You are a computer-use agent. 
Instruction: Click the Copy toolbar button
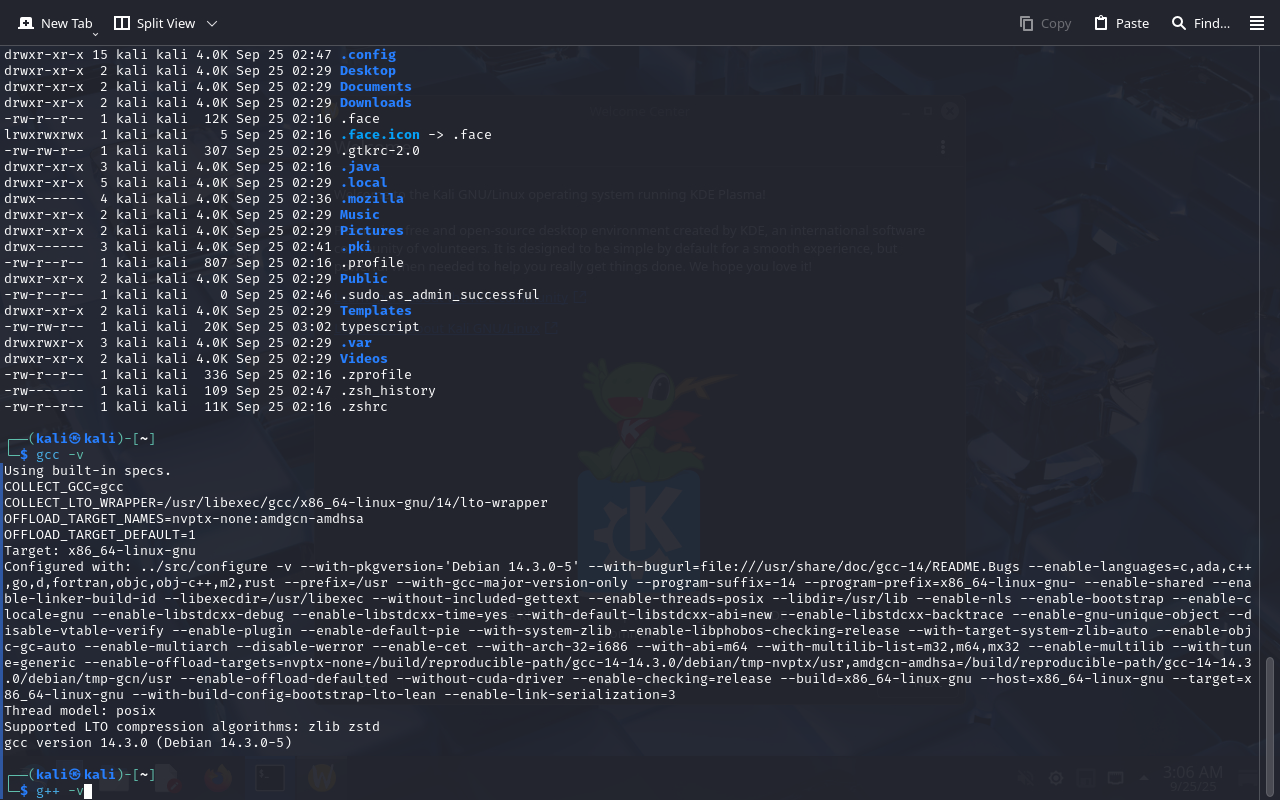[x=1045, y=23]
